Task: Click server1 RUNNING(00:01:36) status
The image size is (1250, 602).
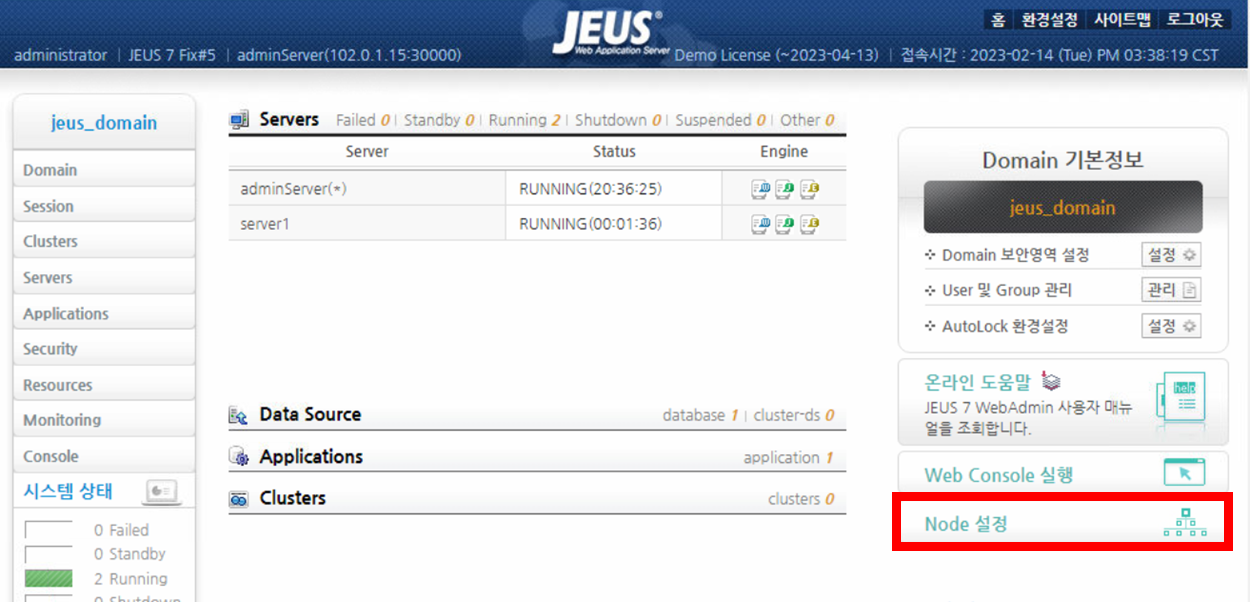Action: [590, 224]
